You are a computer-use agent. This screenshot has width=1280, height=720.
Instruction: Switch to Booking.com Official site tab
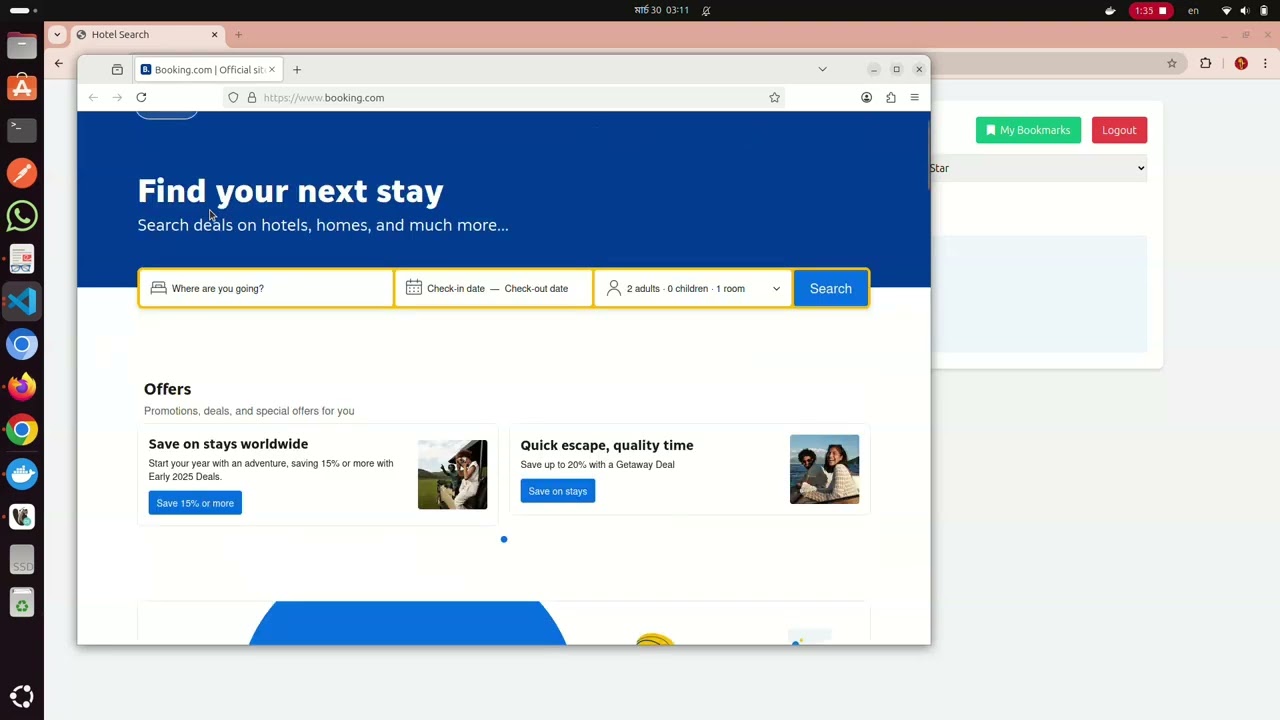[x=208, y=69]
